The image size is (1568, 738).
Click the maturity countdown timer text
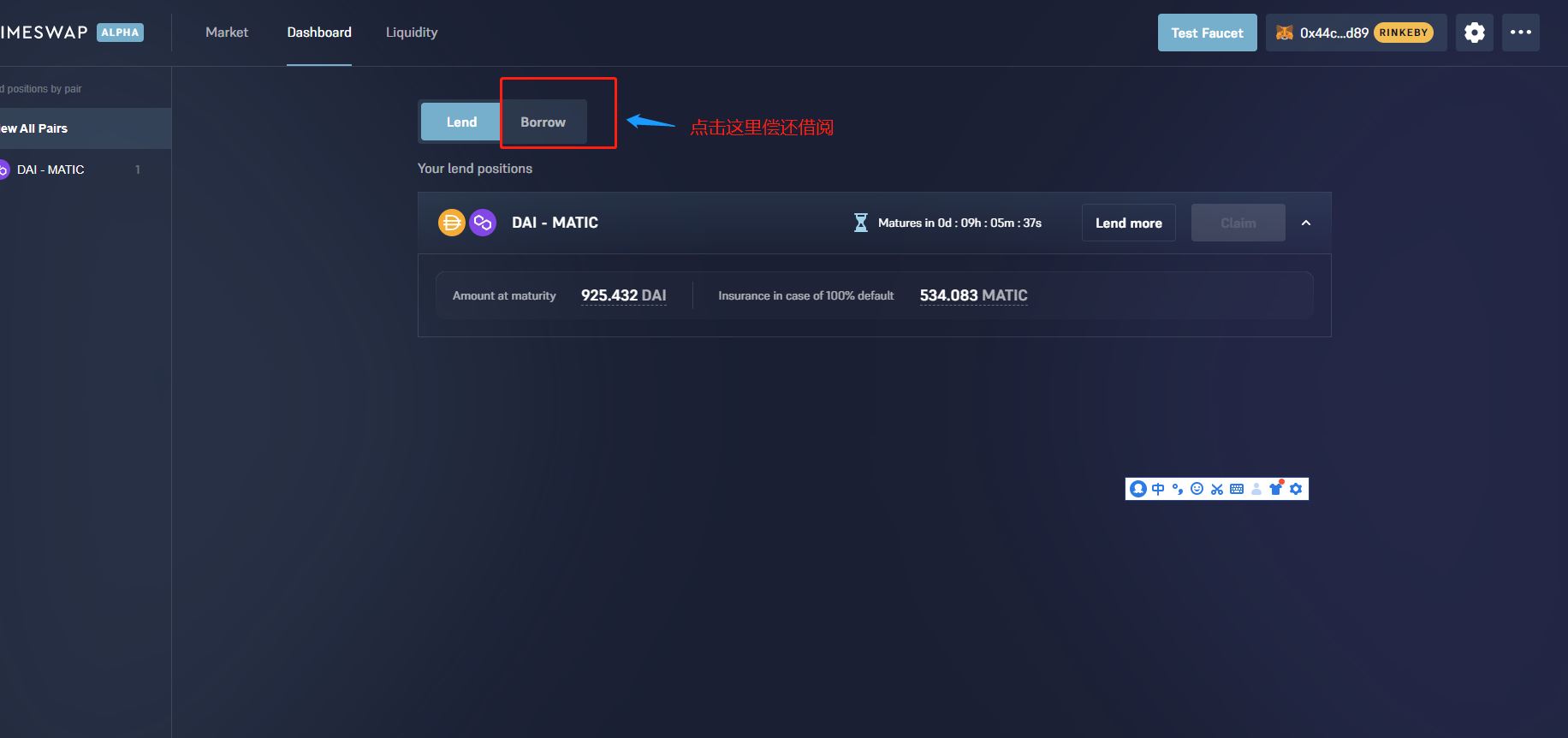point(959,223)
